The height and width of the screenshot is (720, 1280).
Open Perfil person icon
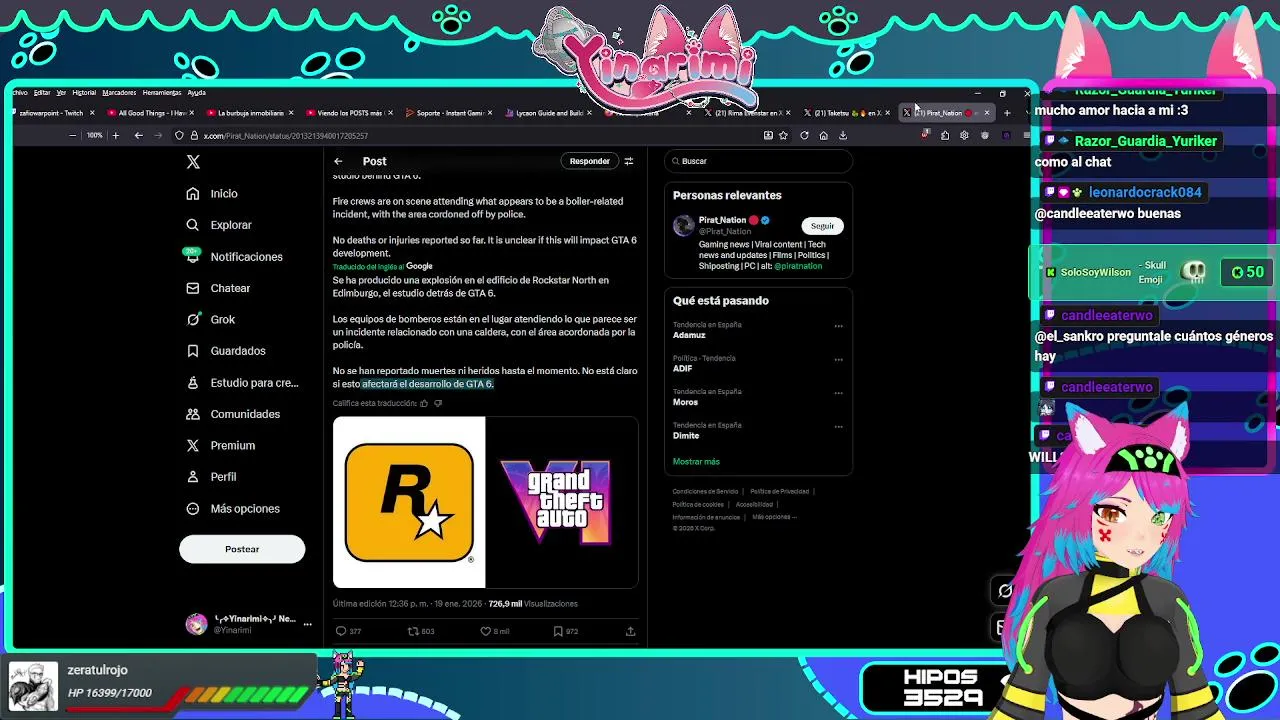click(x=192, y=477)
